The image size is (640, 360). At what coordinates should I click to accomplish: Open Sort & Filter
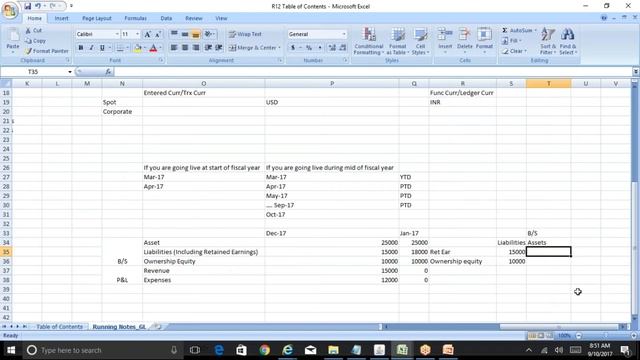pos(548,41)
